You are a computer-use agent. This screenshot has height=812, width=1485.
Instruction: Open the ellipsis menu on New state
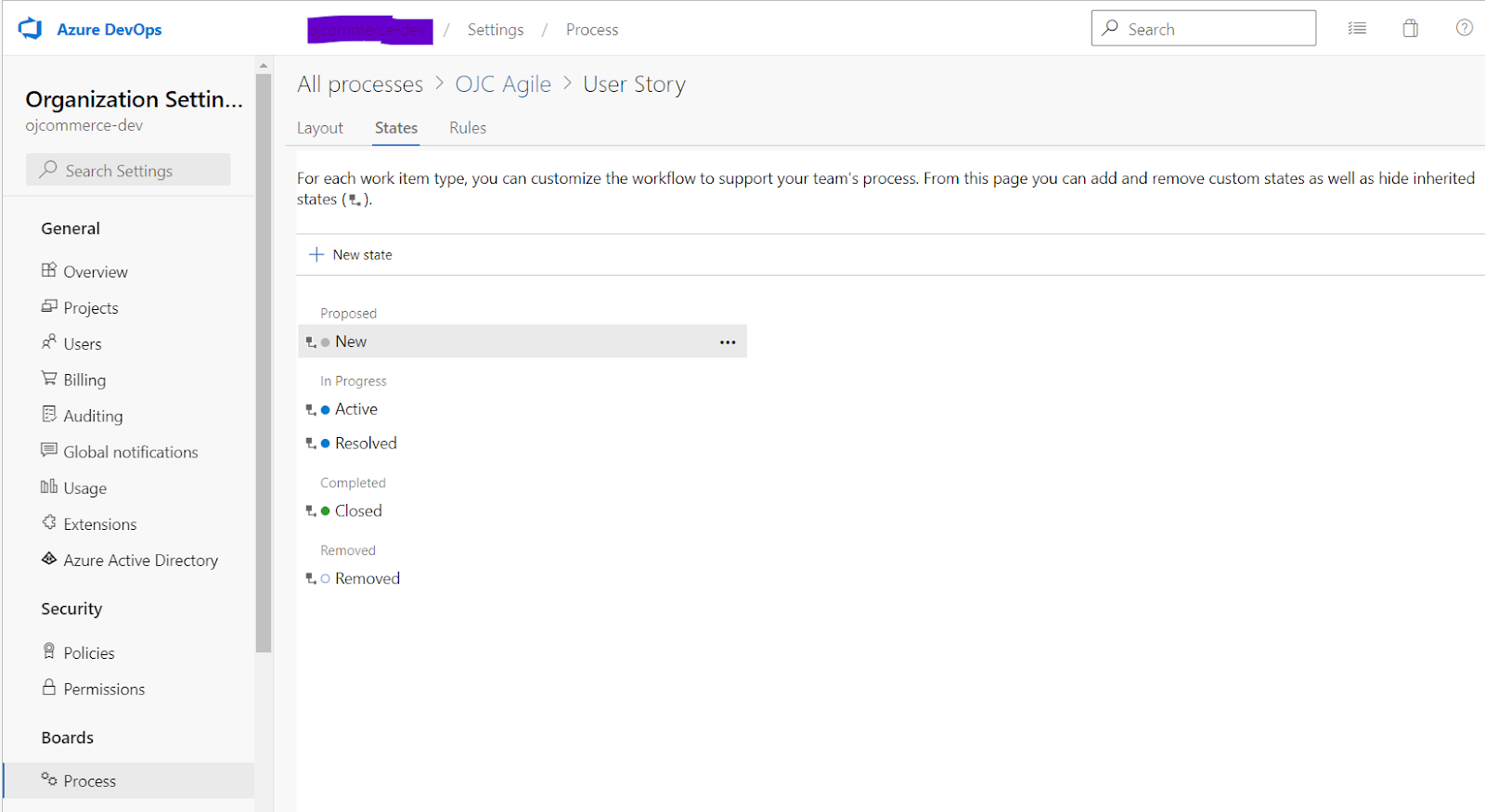[x=728, y=342]
